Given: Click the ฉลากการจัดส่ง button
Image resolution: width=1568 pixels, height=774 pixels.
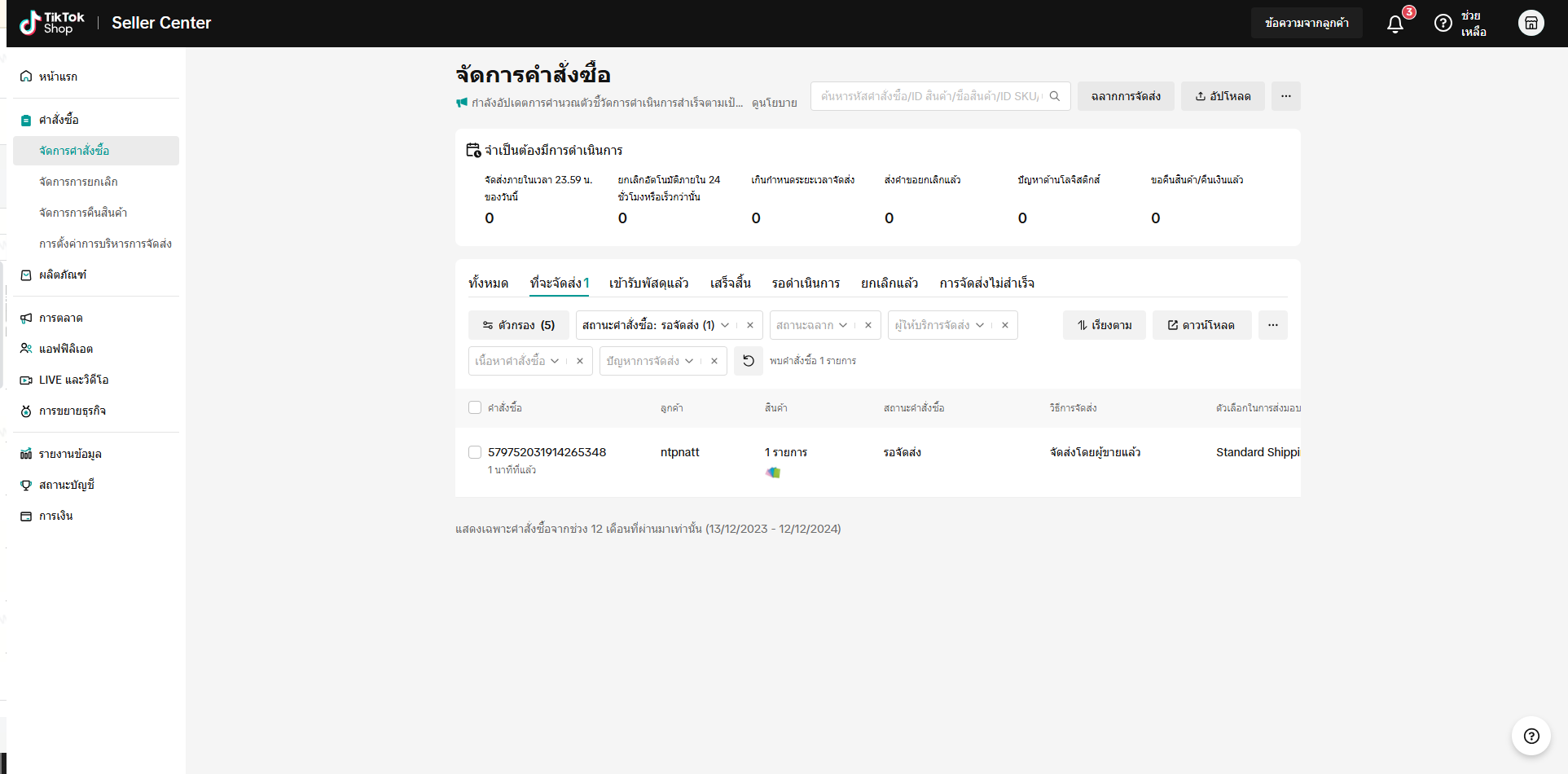Looking at the screenshot, I should pos(1125,96).
